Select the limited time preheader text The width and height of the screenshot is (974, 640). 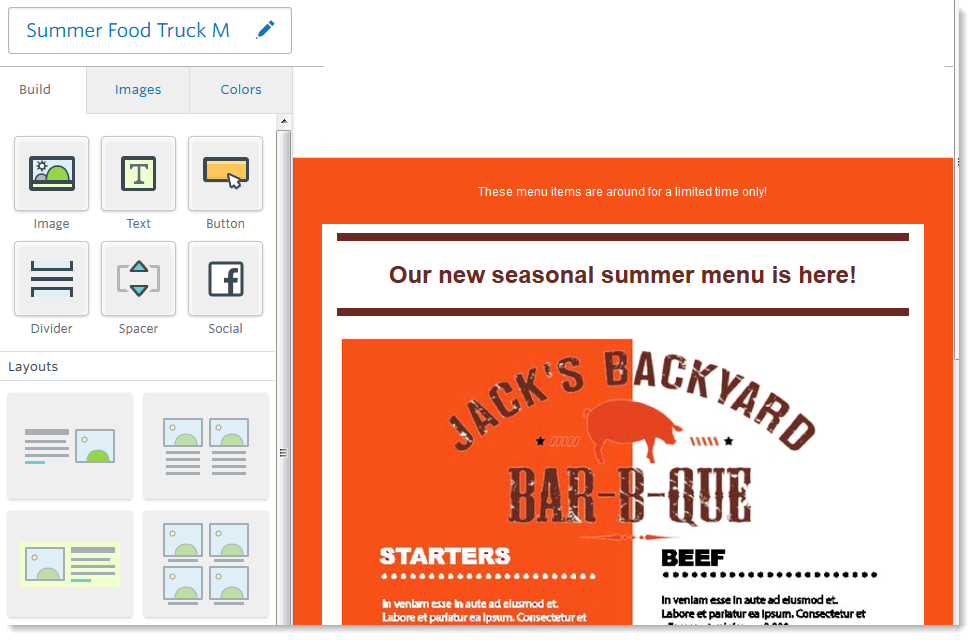[622, 192]
